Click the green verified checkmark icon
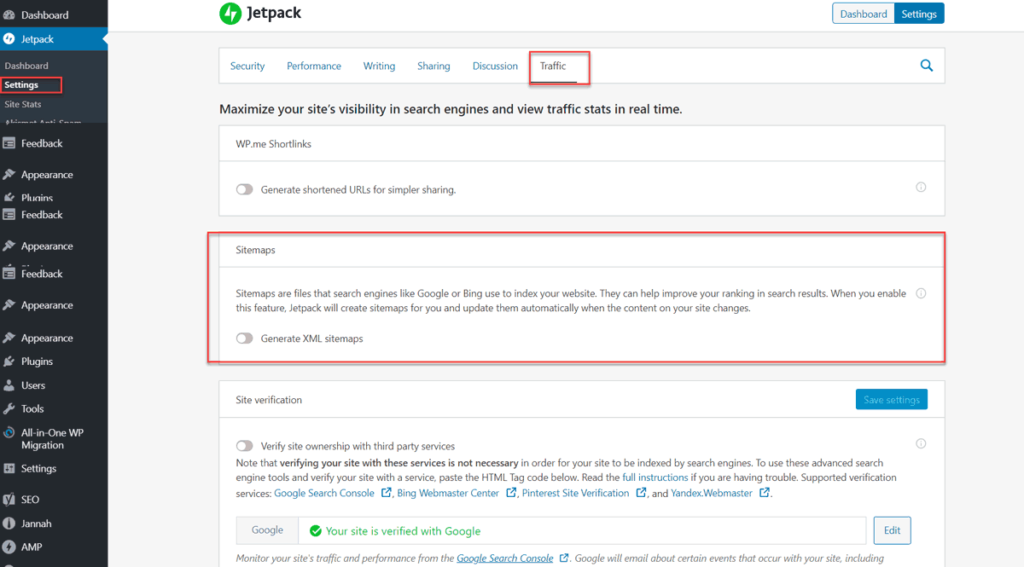Screen dimensions: 1024x567 point(315,531)
